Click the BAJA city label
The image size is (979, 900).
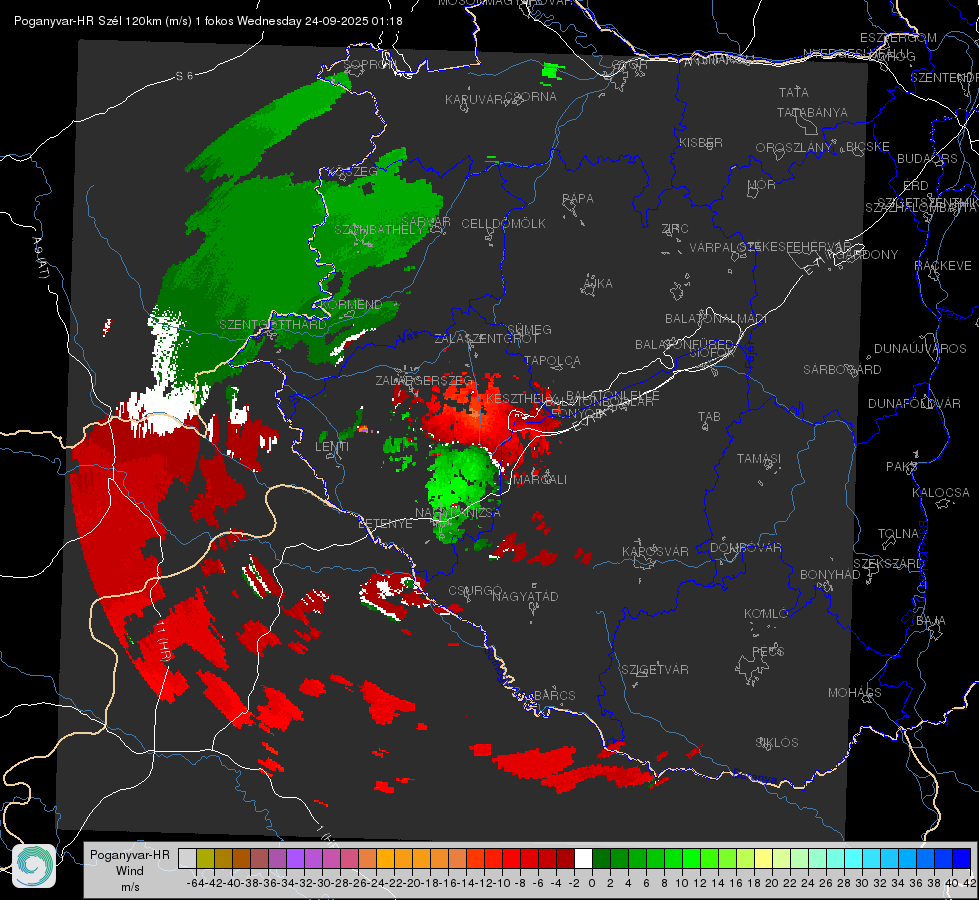pyautogui.click(x=931, y=620)
